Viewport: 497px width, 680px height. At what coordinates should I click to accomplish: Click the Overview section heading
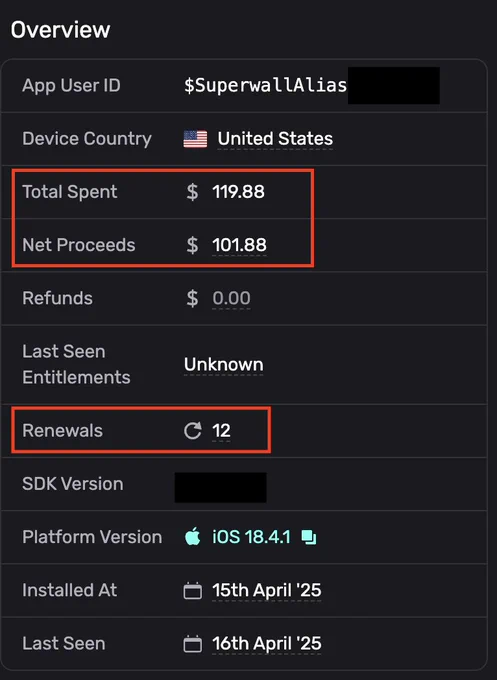pyautogui.click(x=60, y=30)
